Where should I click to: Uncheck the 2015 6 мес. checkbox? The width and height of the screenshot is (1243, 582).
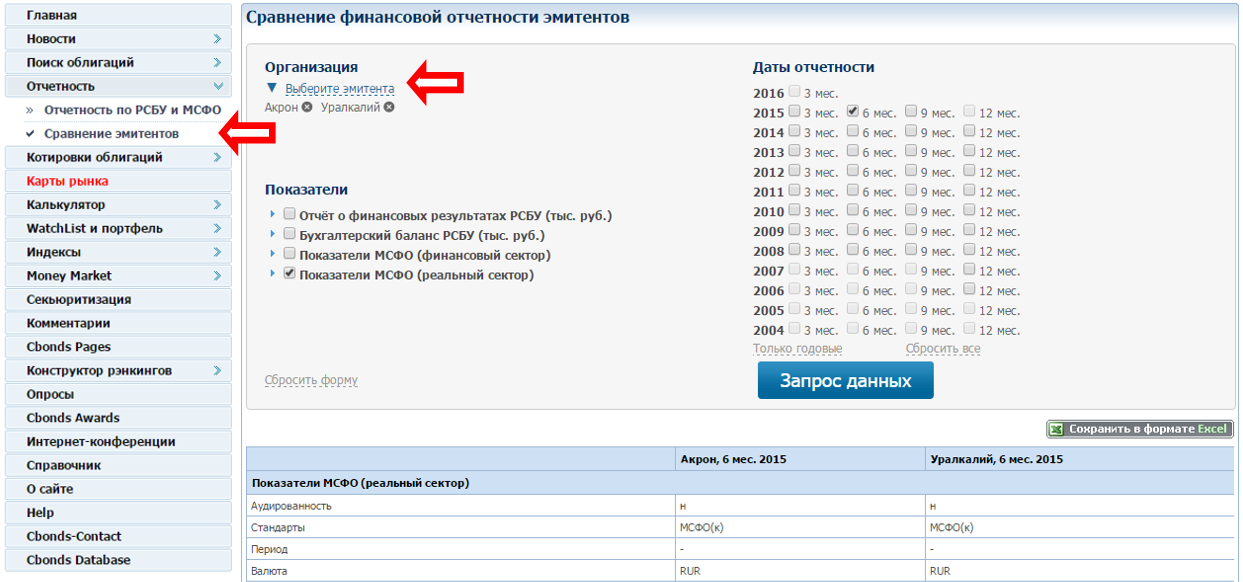[x=853, y=112]
